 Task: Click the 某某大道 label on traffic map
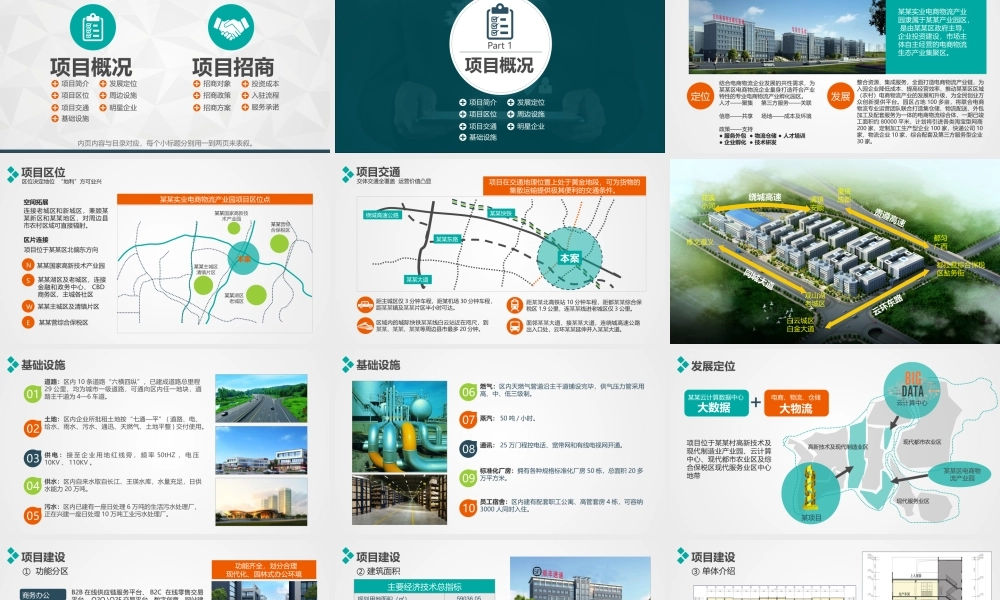coord(417,279)
